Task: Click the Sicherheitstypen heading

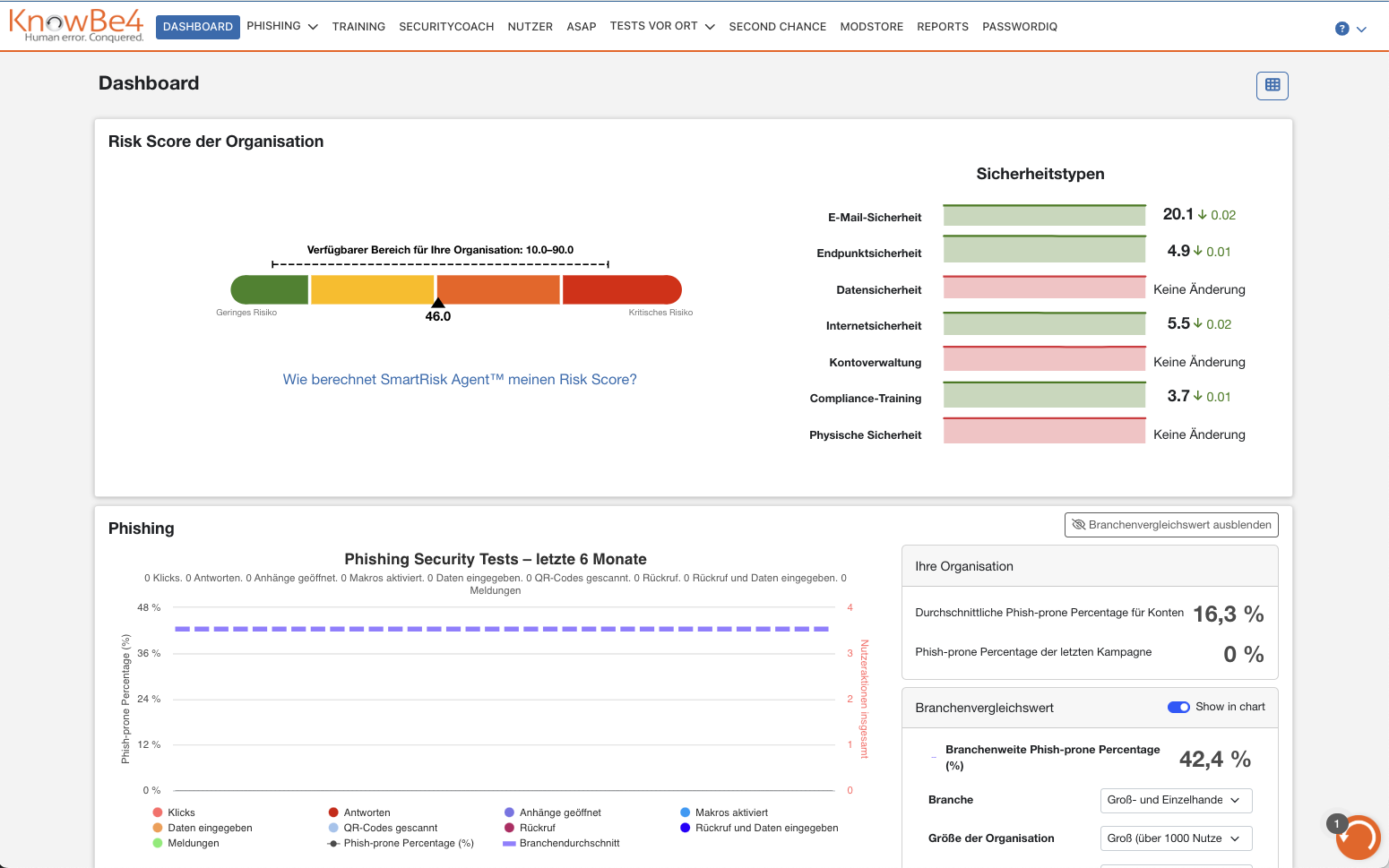Action: point(1040,174)
